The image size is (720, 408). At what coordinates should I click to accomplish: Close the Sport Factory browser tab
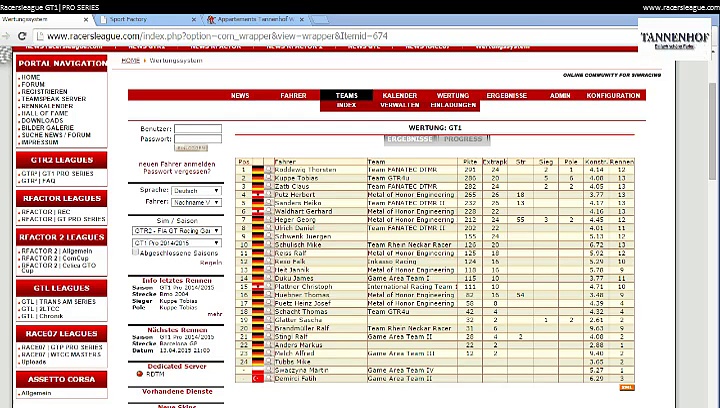pos(193,19)
